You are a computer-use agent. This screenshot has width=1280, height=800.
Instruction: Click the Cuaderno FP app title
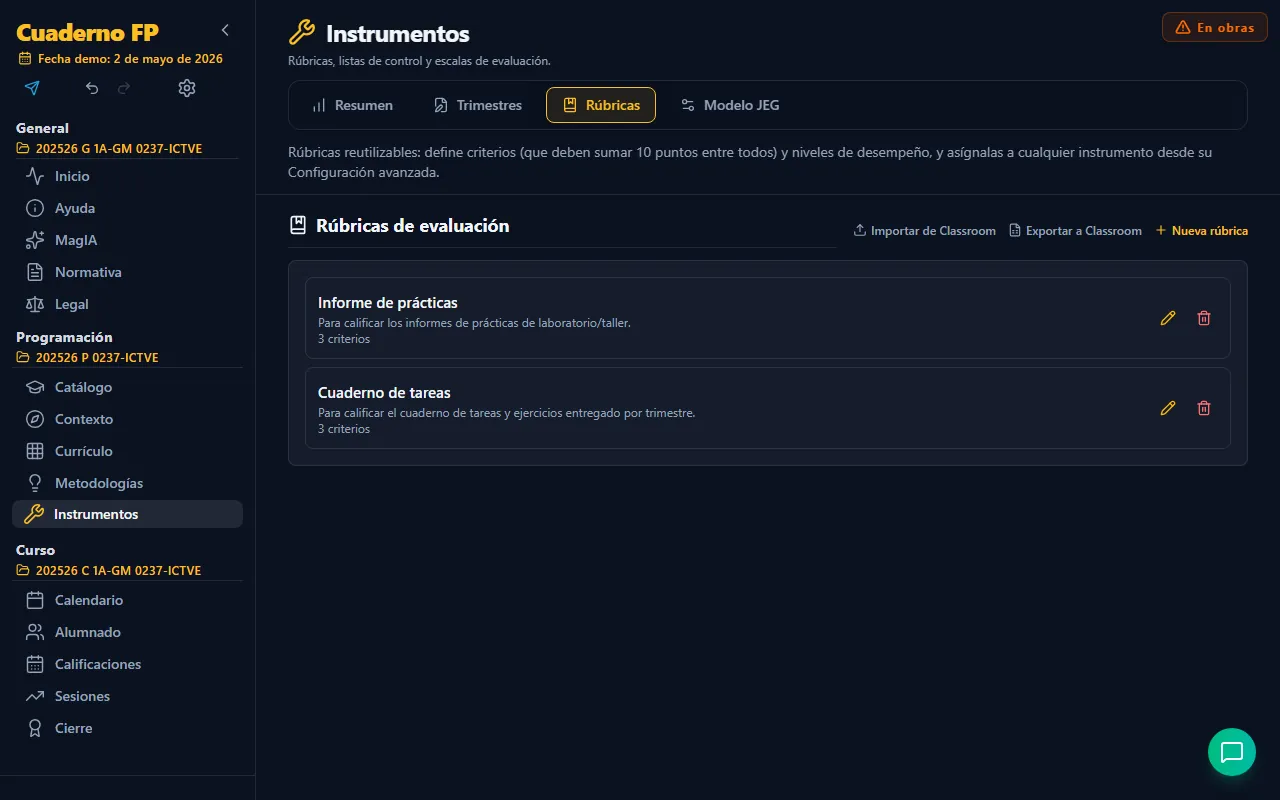tap(87, 32)
